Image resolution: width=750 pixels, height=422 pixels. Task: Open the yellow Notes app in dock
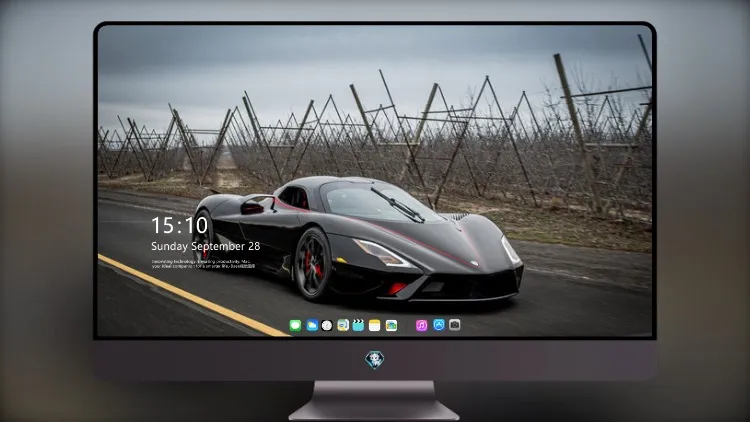pyautogui.click(x=375, y=326)
